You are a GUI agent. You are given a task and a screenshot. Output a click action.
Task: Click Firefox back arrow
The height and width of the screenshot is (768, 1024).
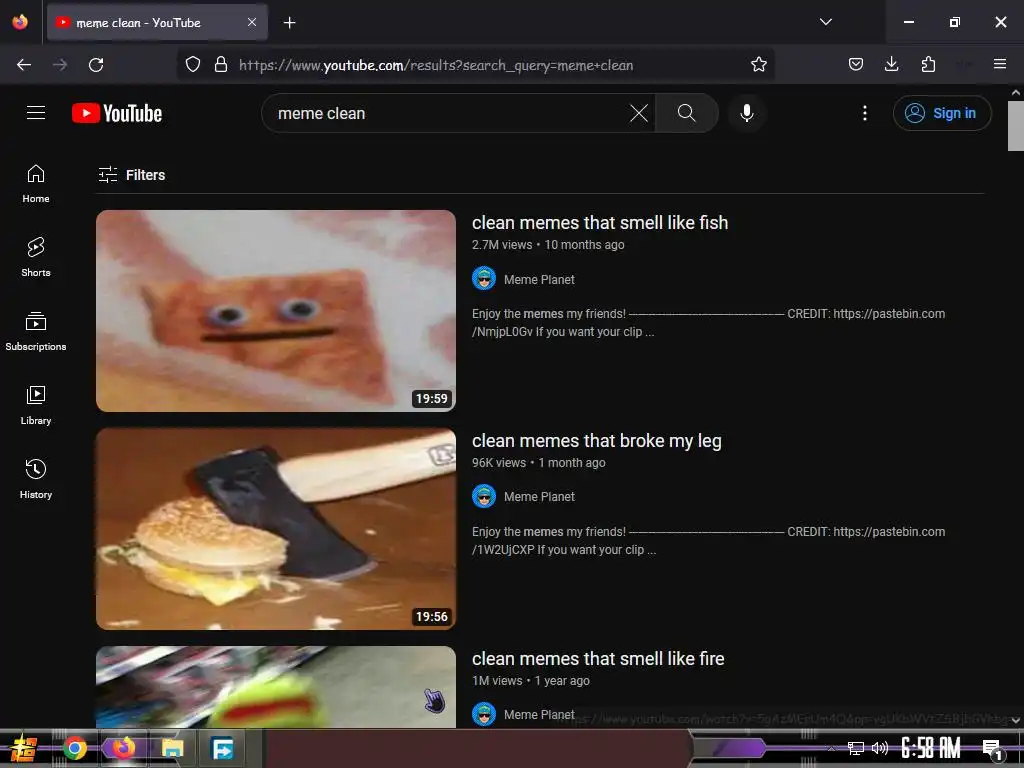[24, 65]
